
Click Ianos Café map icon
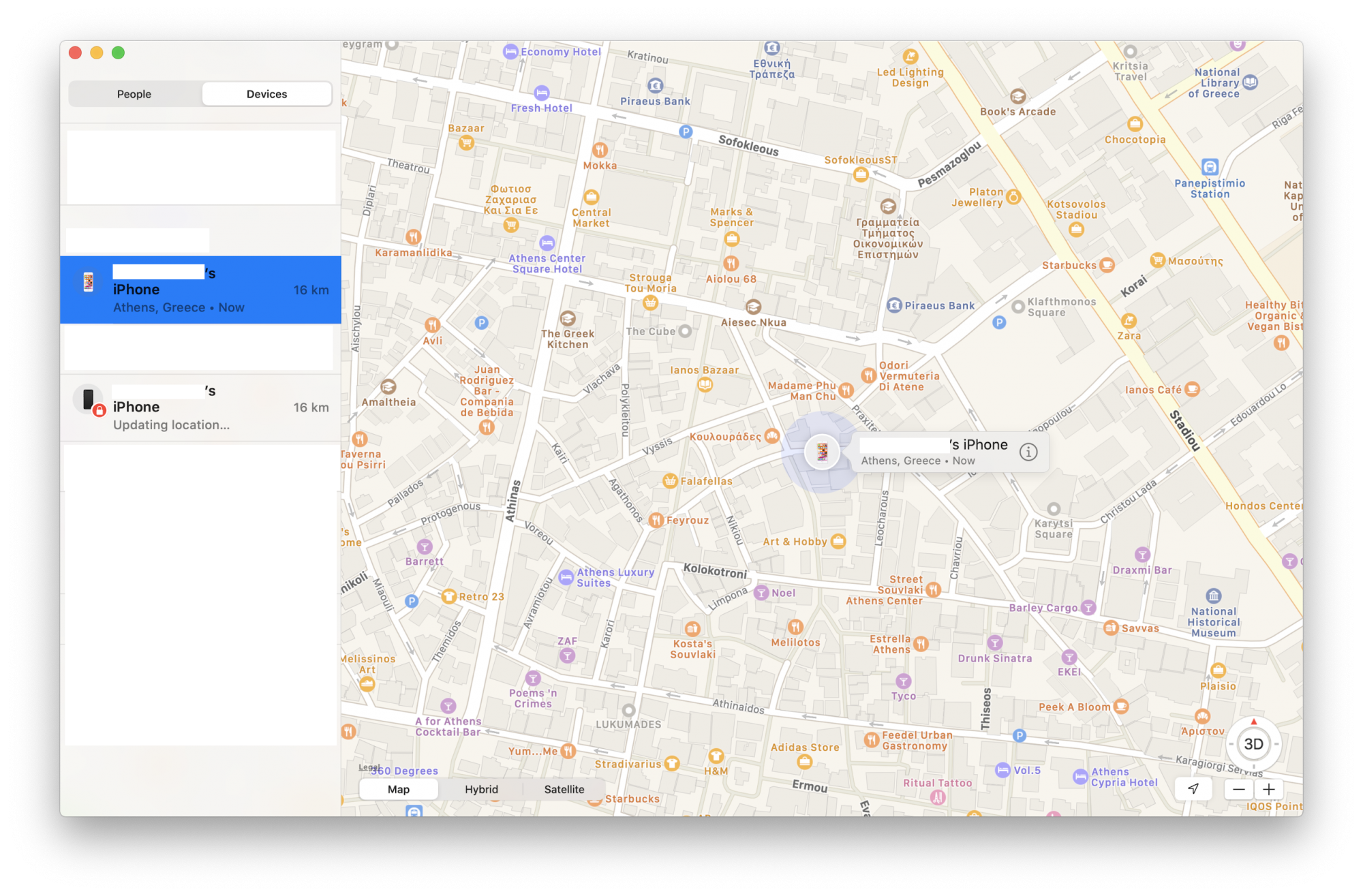click(1192, 390)
